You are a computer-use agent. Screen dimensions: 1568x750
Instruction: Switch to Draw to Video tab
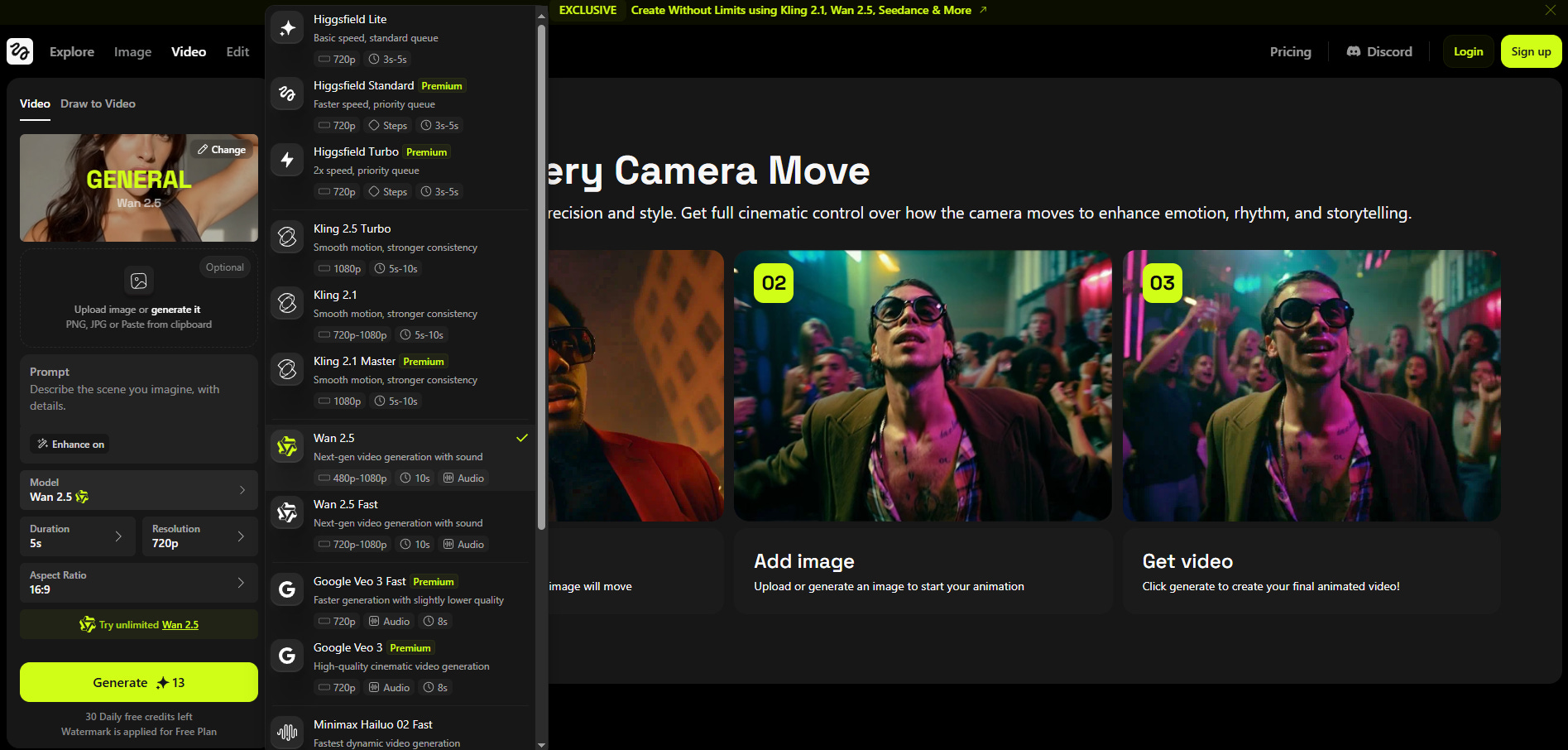coord(98,103)
